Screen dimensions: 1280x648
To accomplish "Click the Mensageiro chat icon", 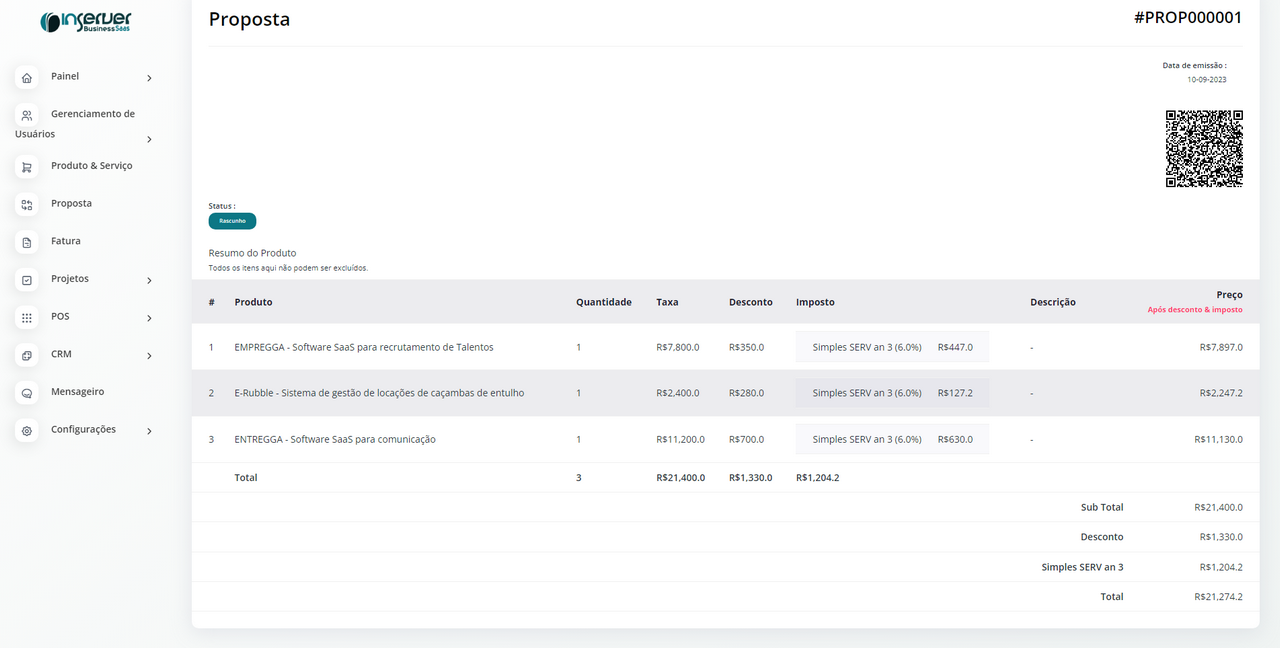I will click(27, 393).
